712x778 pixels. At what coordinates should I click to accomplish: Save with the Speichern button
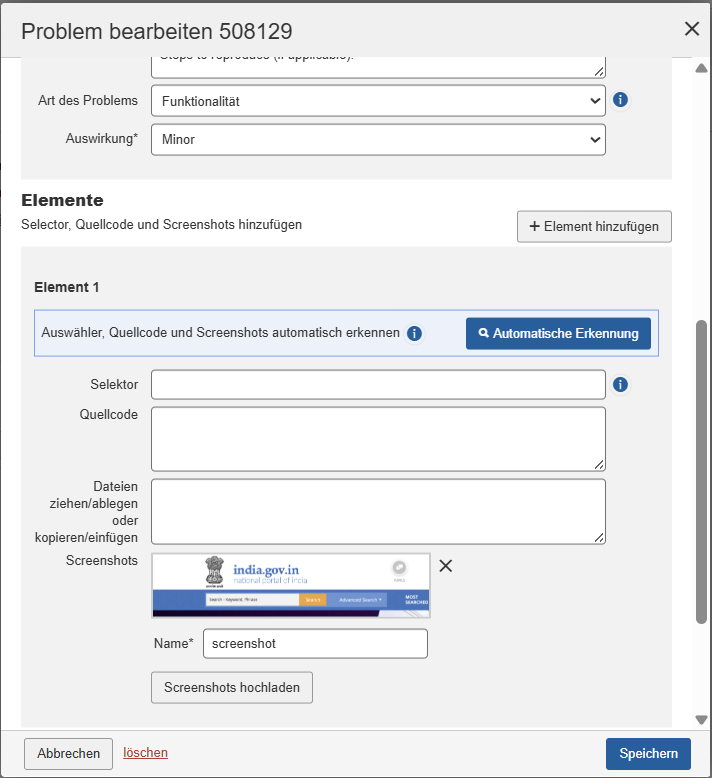click(648, 754)
